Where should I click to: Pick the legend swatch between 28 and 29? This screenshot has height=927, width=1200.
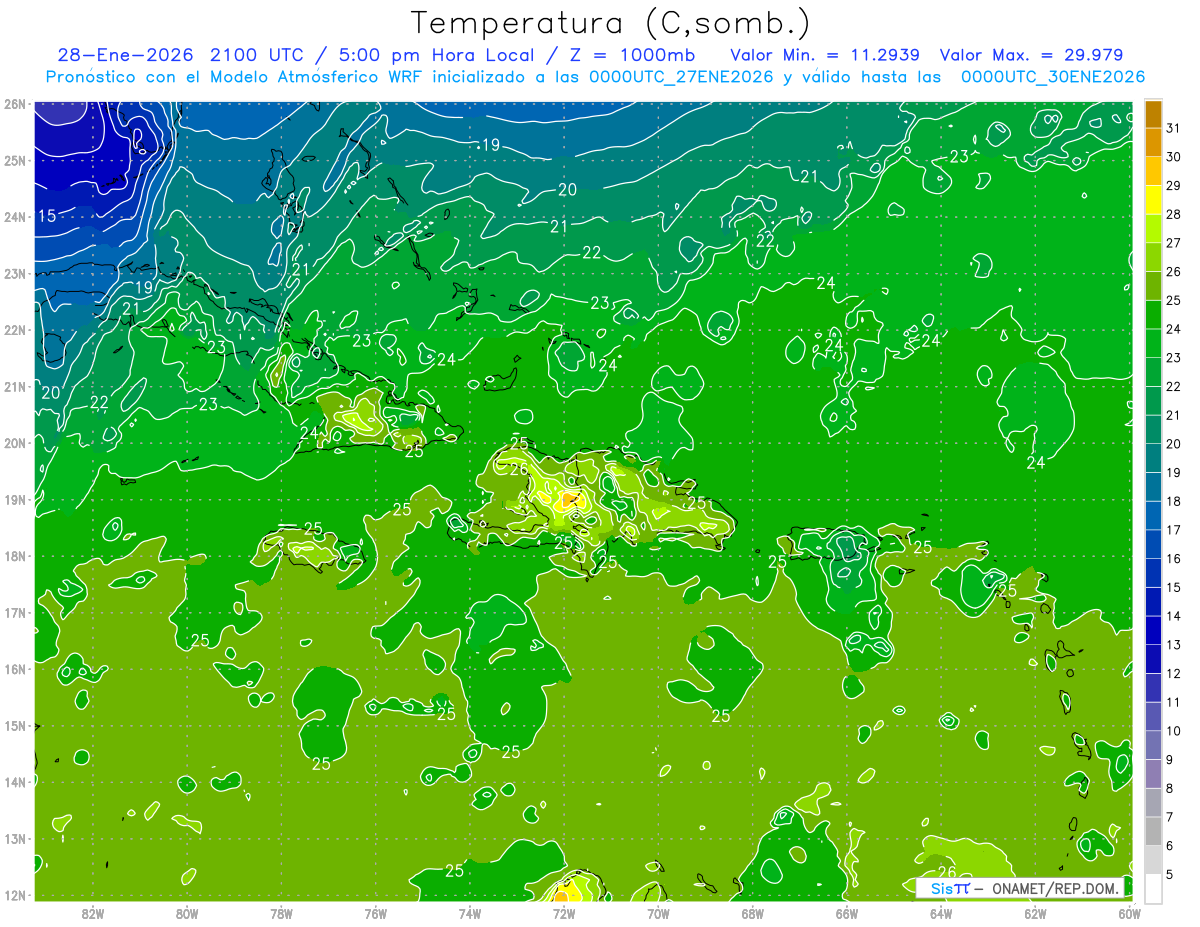coord(1153,200)
